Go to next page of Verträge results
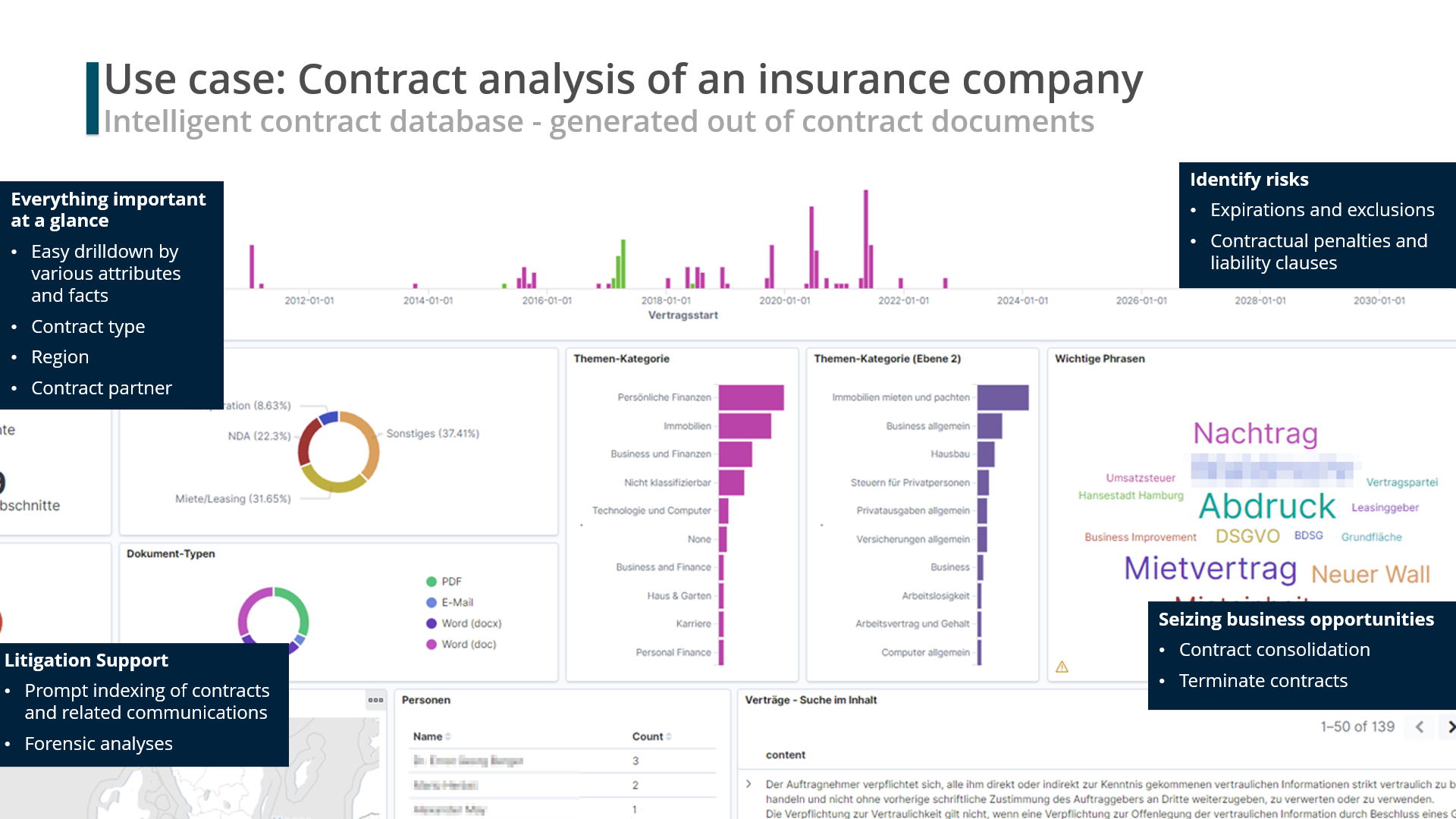Viewport: 1456px width, 819px height. point(1450,726)
